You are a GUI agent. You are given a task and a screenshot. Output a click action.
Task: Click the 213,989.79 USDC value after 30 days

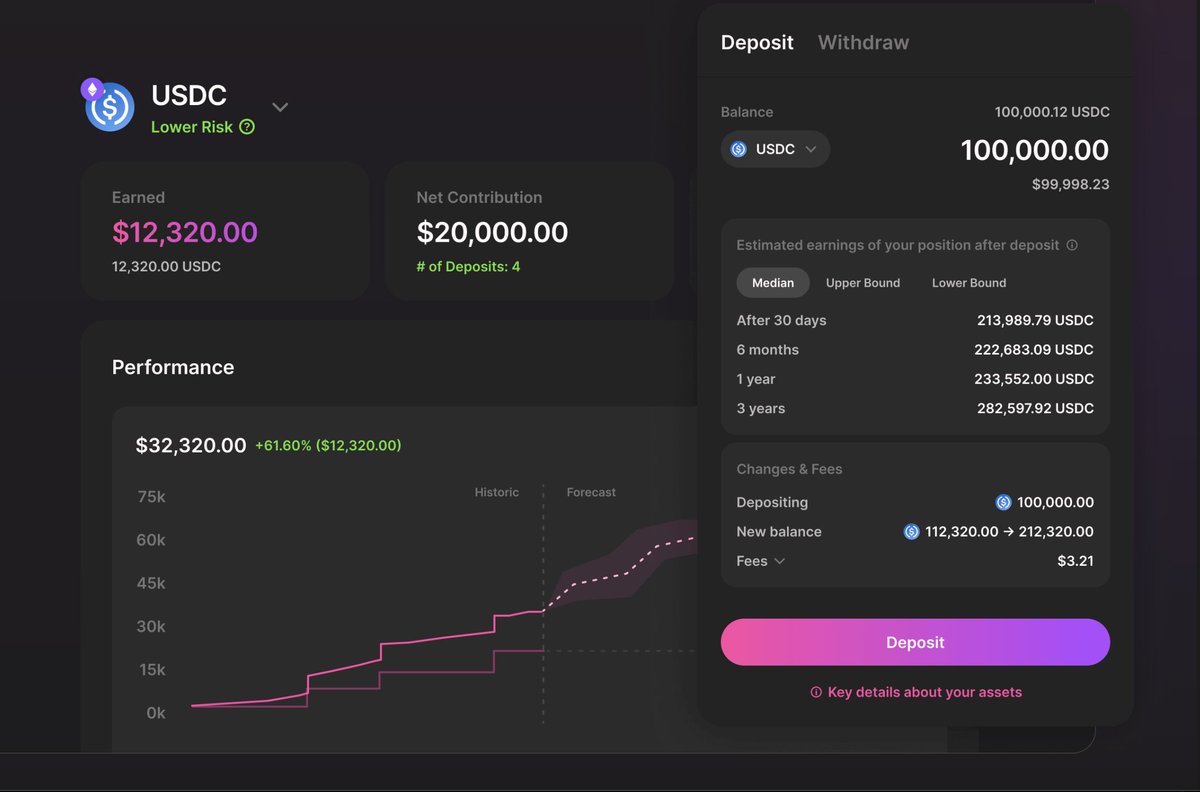(1035, 321)
